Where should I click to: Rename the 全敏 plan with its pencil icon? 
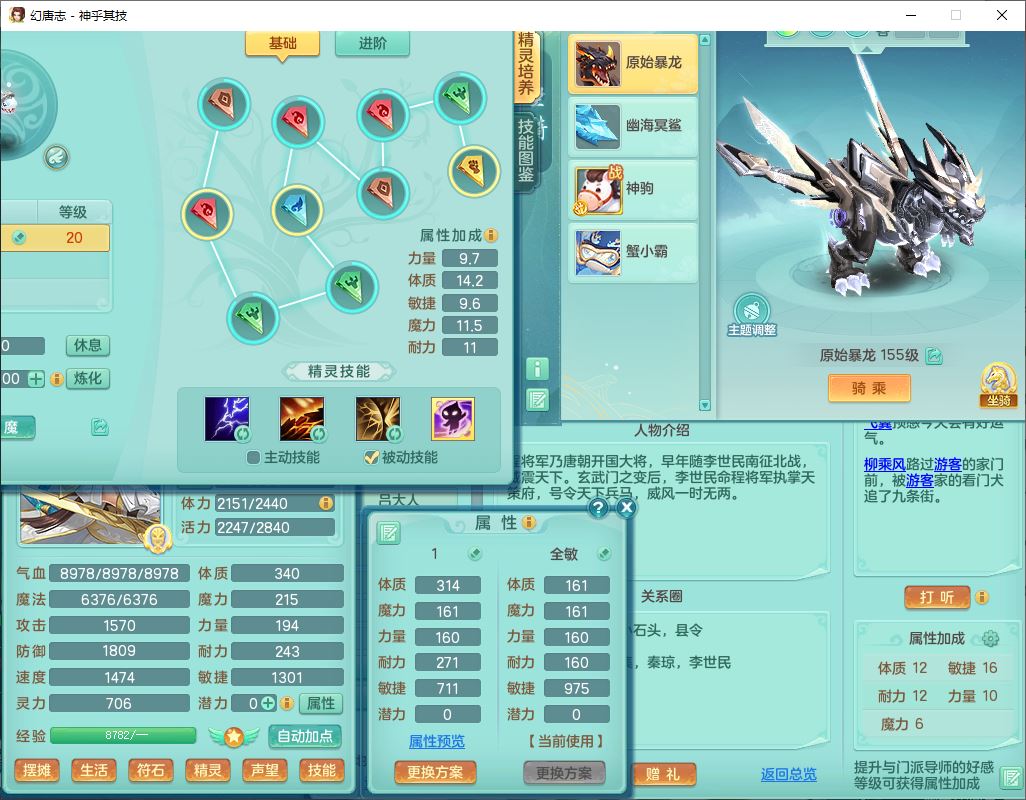point(604,554)
